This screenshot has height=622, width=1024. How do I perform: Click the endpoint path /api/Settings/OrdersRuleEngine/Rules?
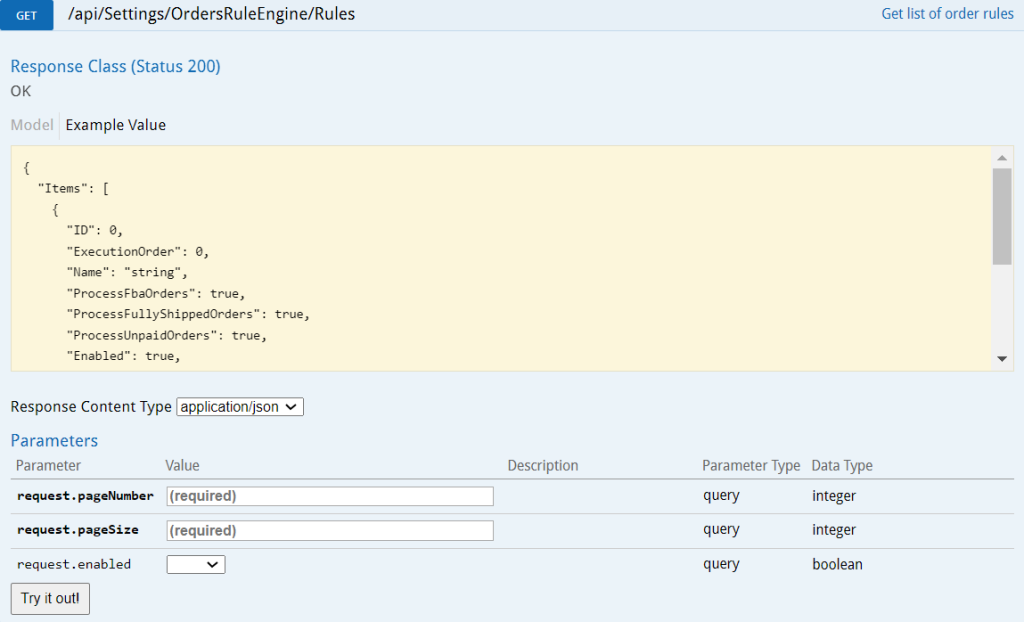point(211,14)
